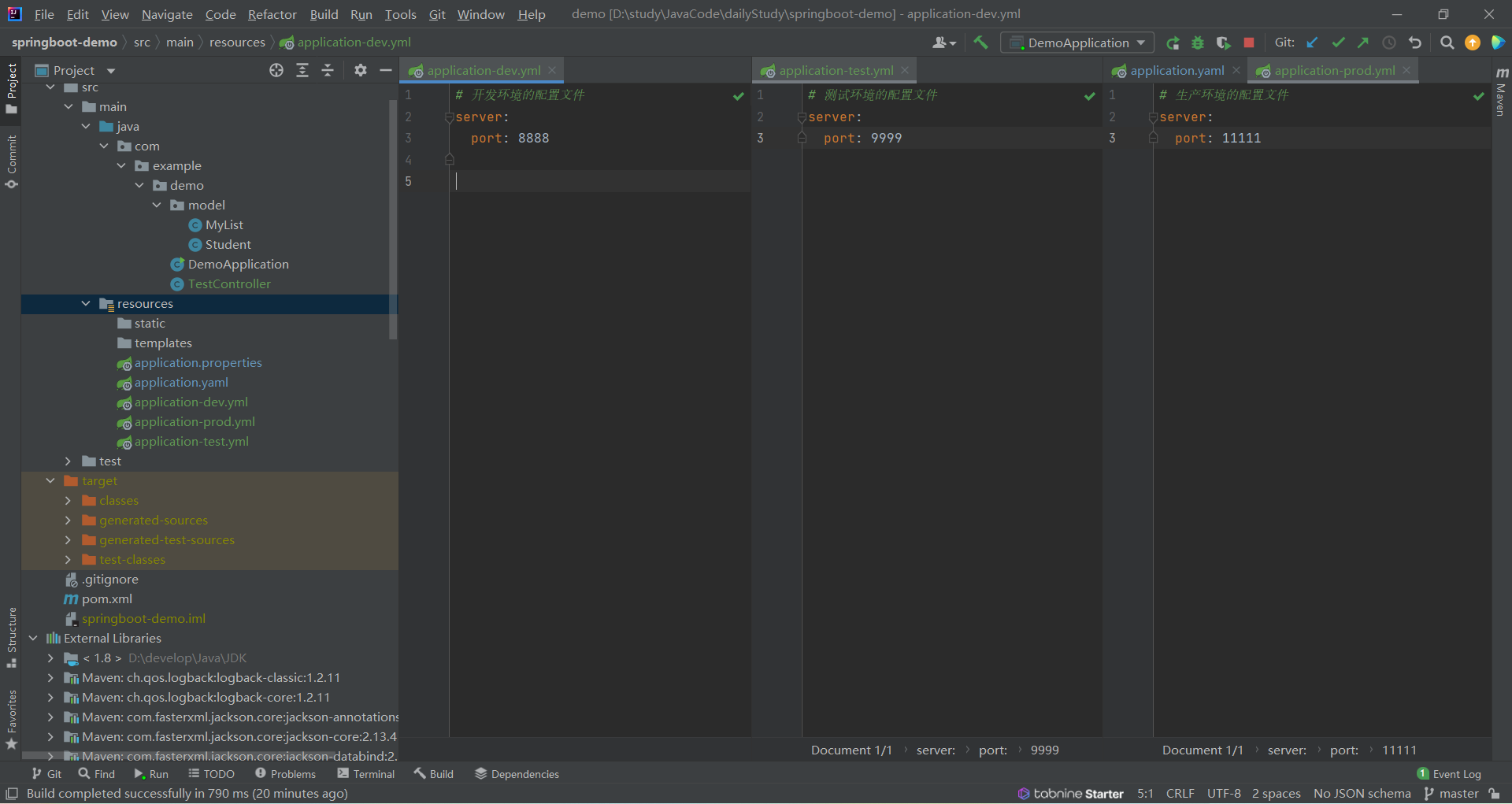Click the Project tree vertical scrollbar
The height and width of the screenshot is (804, 1512).
[x=393, y=219]
